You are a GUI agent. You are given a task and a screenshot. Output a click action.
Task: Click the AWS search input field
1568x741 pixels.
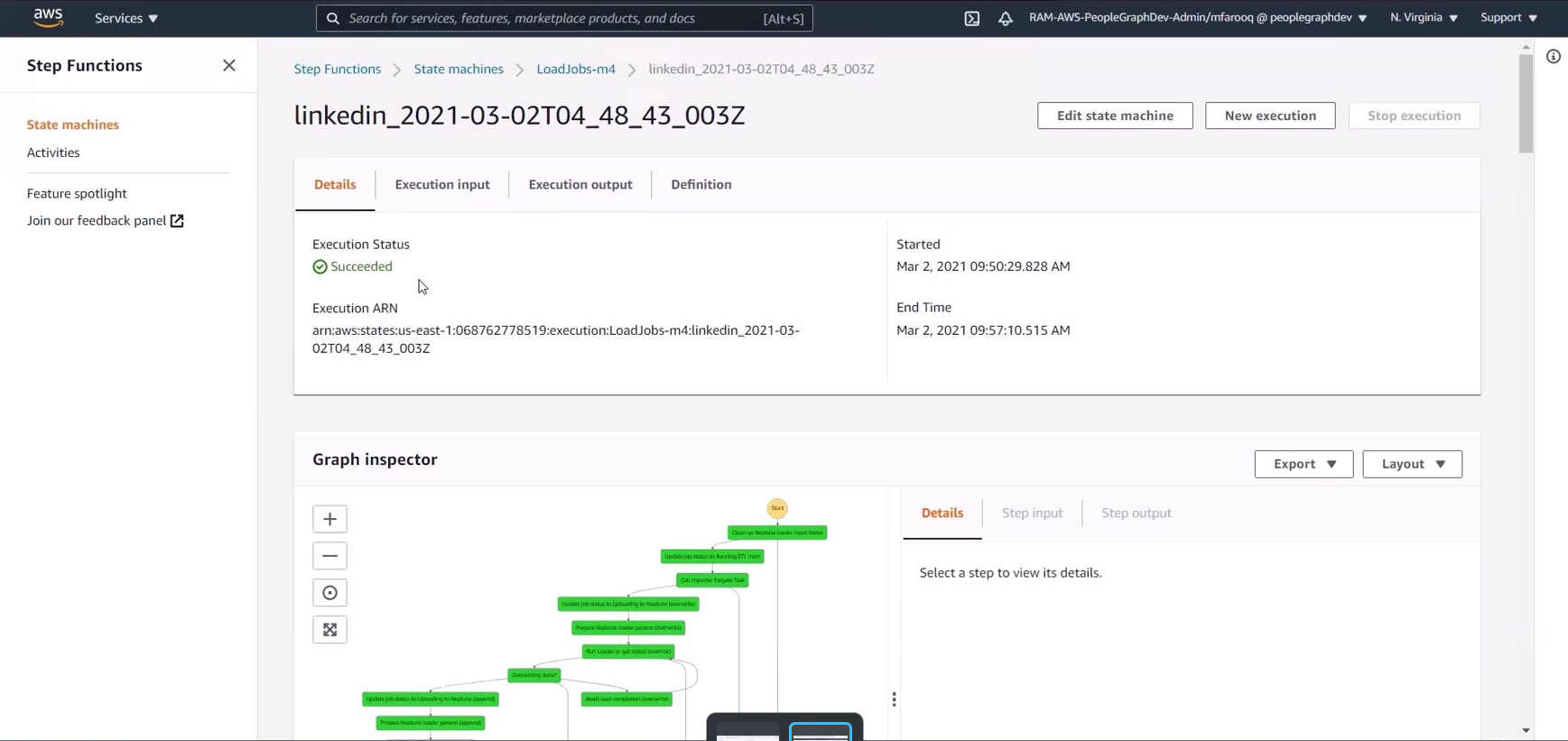click(564, 18)
